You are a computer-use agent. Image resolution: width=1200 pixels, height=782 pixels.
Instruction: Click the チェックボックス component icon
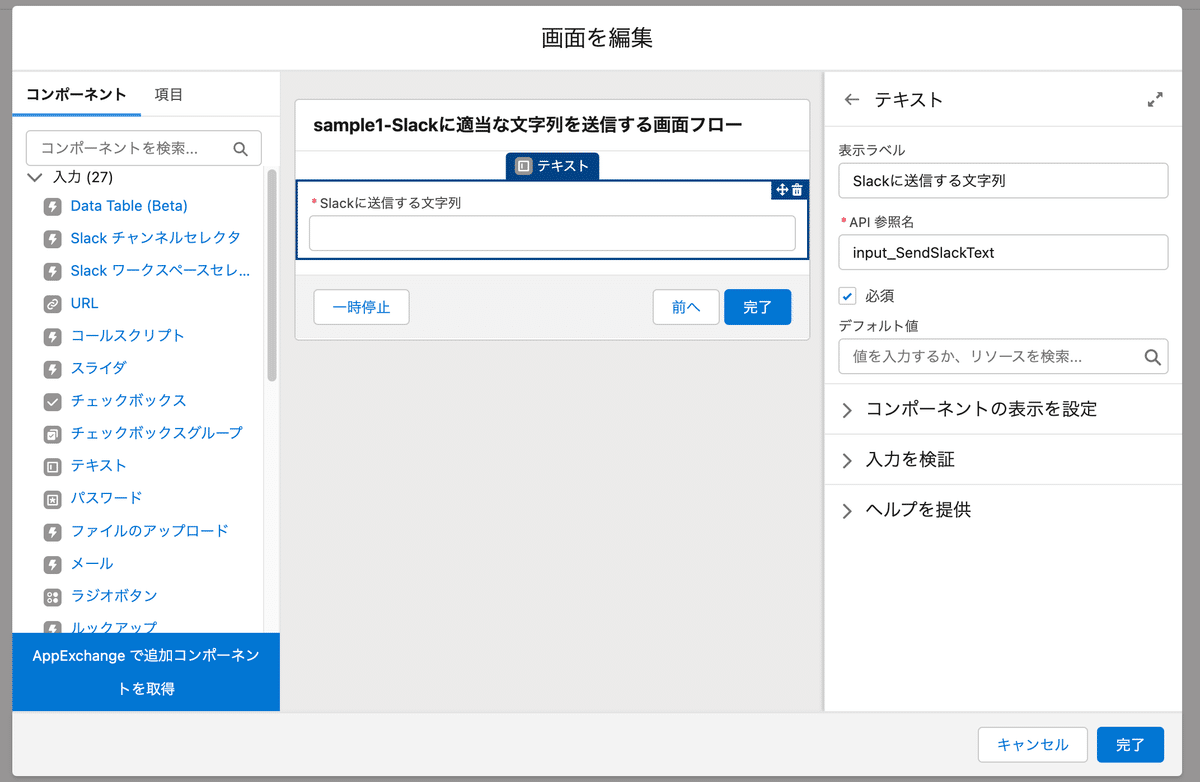click(53, 401)
